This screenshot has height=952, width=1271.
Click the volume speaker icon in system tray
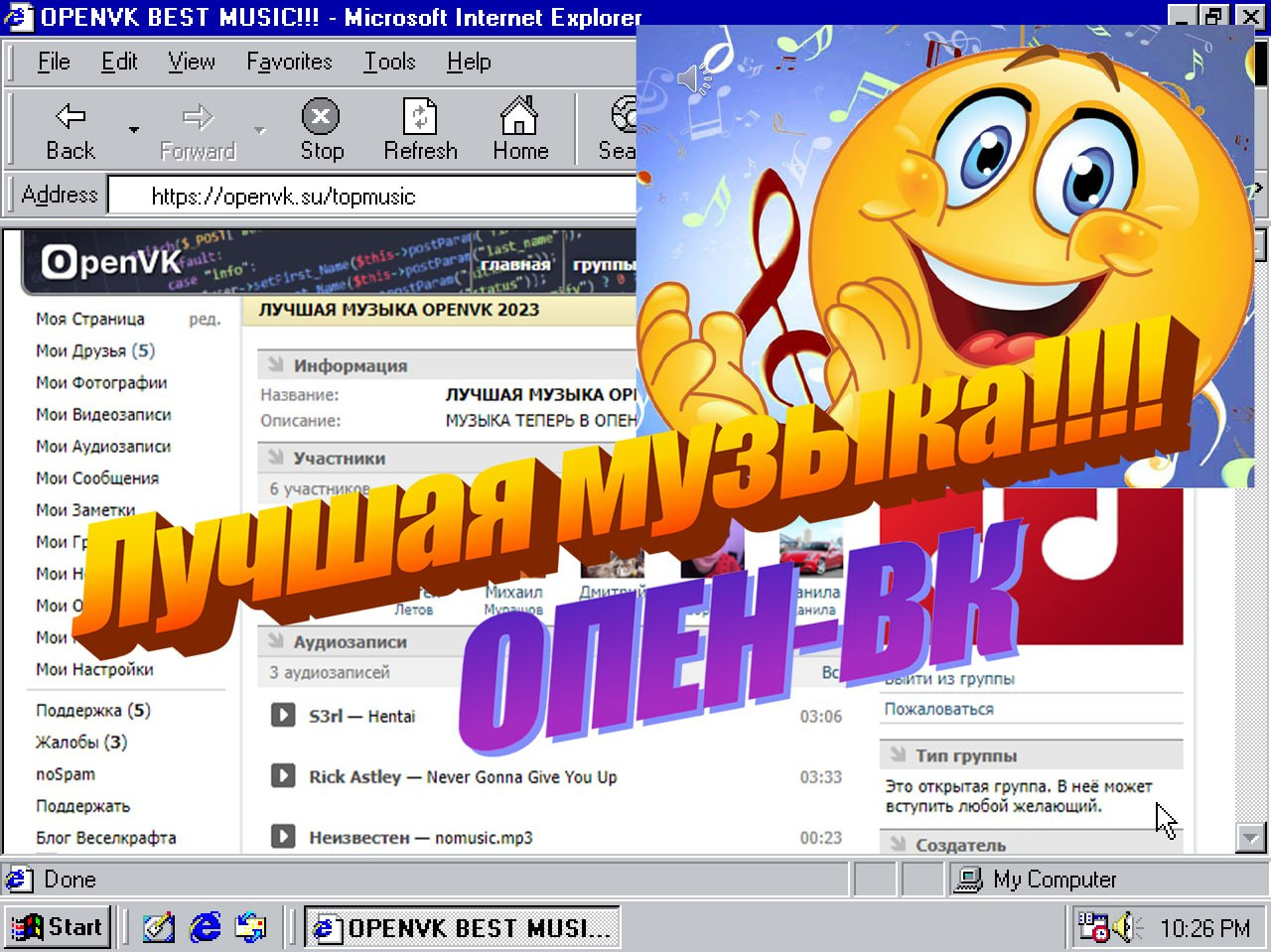[1123, 927]
